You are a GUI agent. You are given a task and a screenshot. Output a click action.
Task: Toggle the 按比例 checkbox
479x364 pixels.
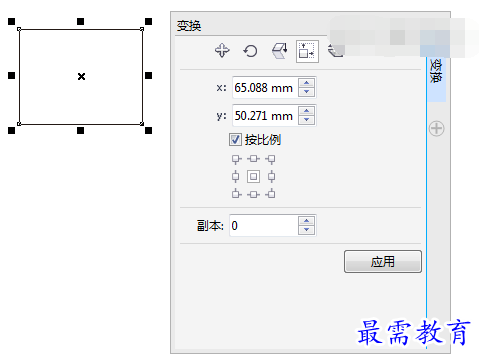coord(235,139)
